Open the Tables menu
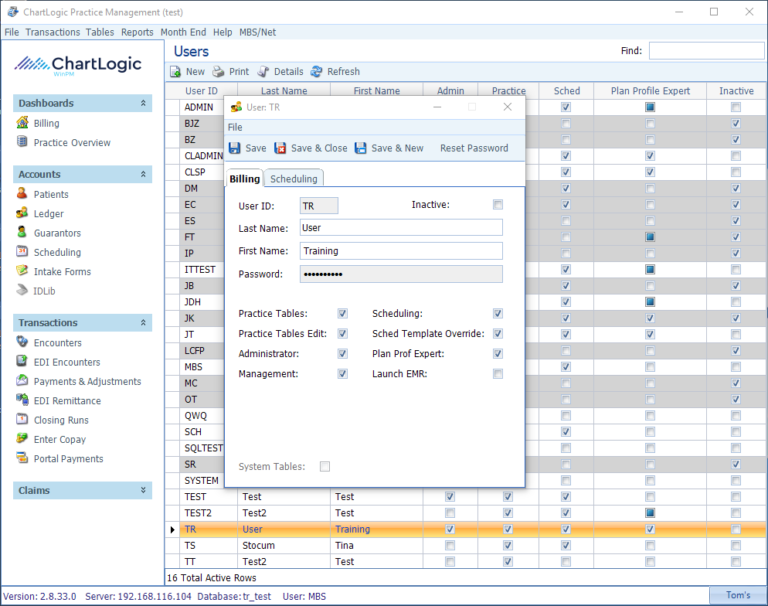This screenshot has width=768, height=606. [100, 32]
